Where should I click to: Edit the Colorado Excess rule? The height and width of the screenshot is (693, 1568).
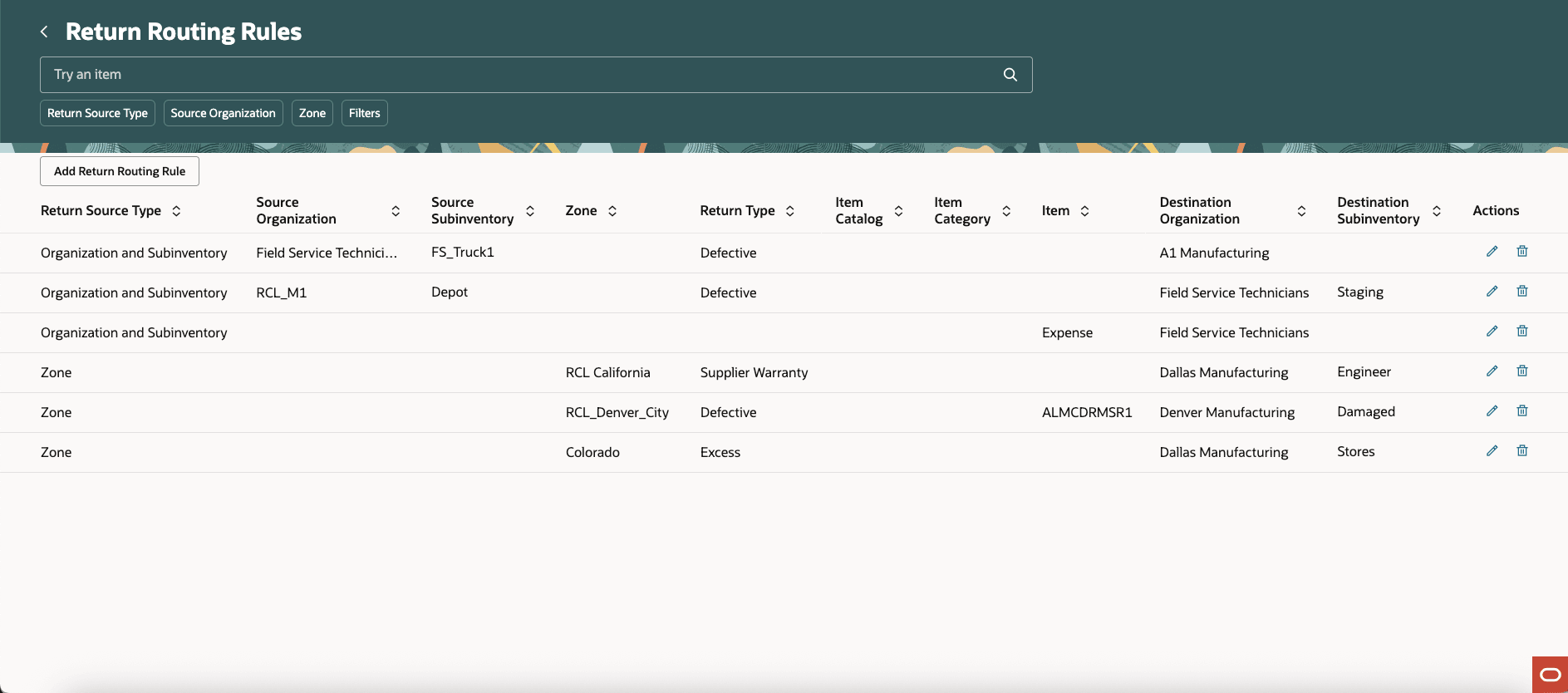(x=1492, y=450)
